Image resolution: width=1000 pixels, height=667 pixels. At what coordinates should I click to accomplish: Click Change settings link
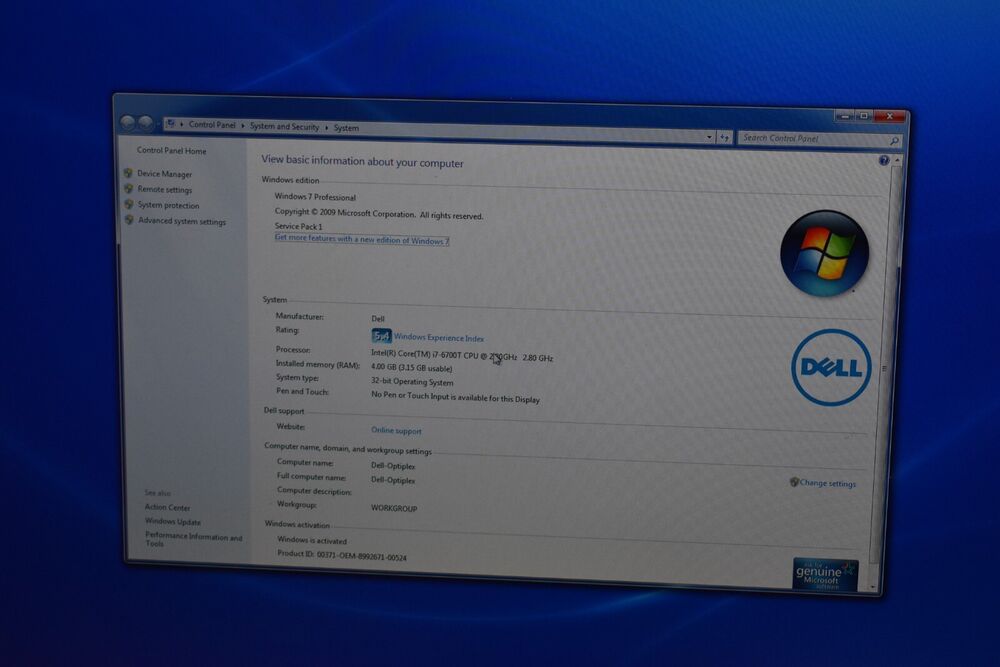pos(828,483)
